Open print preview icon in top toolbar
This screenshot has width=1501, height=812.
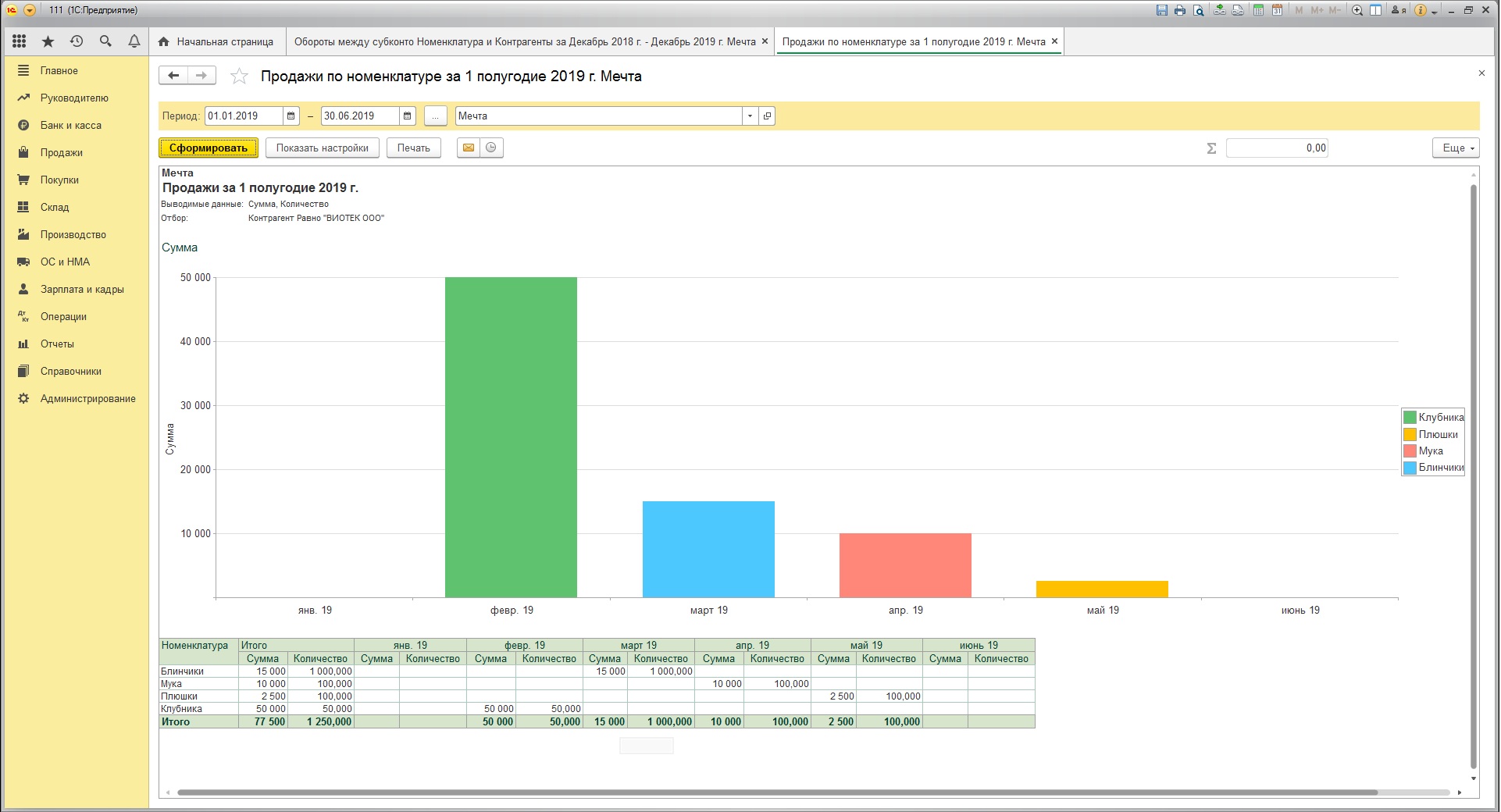pos(1198,10)
